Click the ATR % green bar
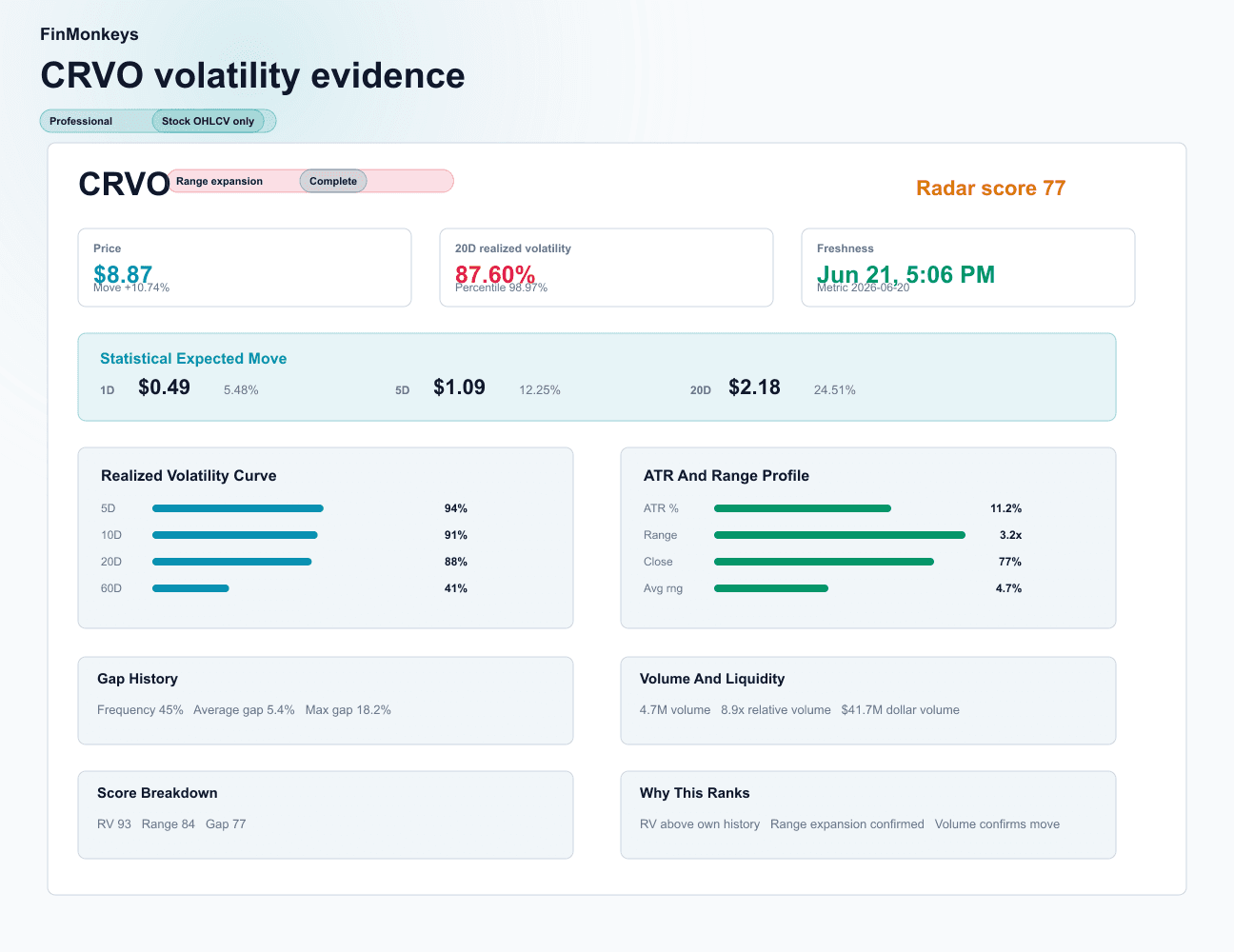This screenshot has height=952, width=1234. tap(803, 508)
